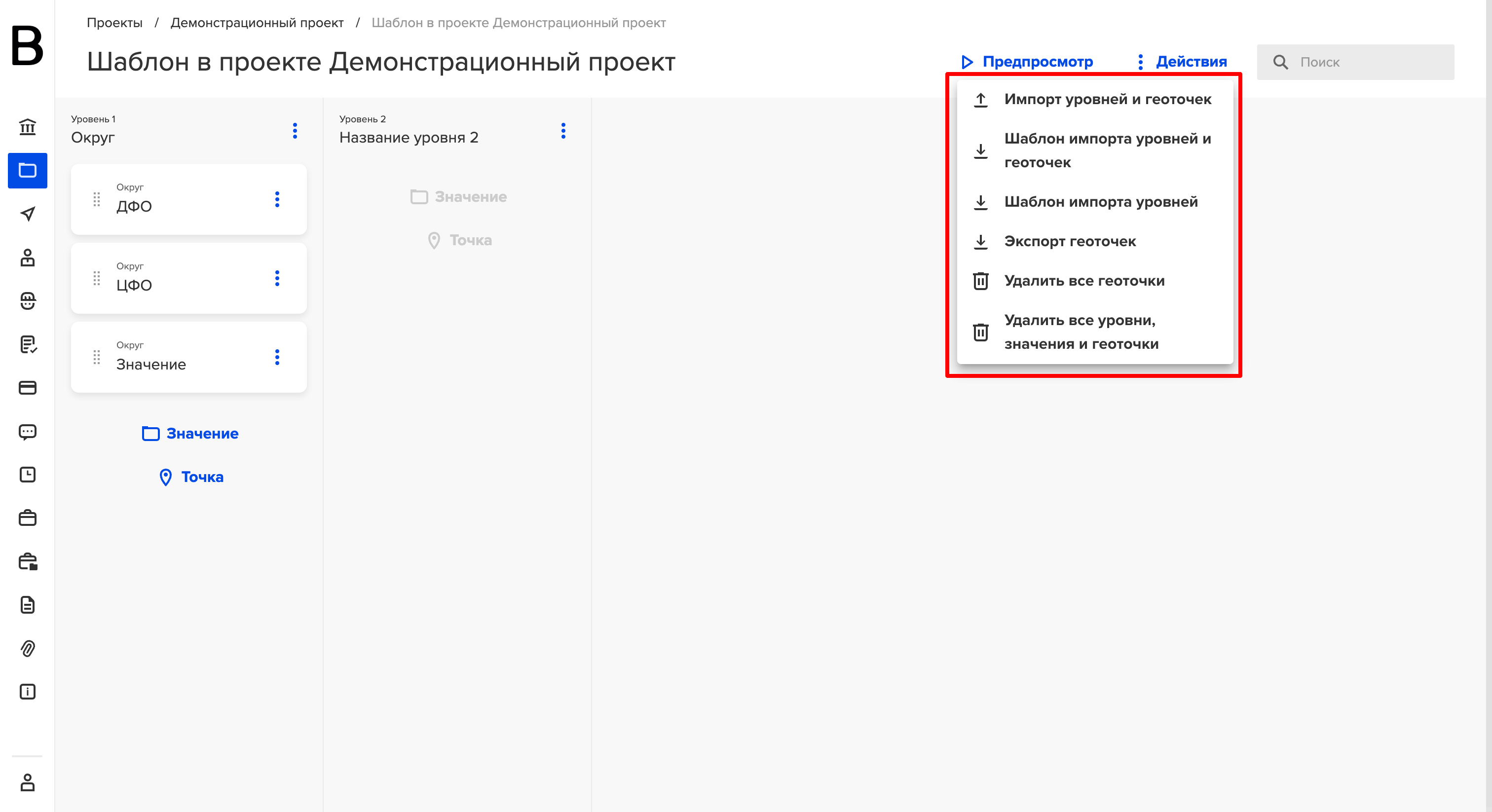Open the three-dot menu on the ДФО card
This screenshot has width=1492, height=812.
(277, 199)
